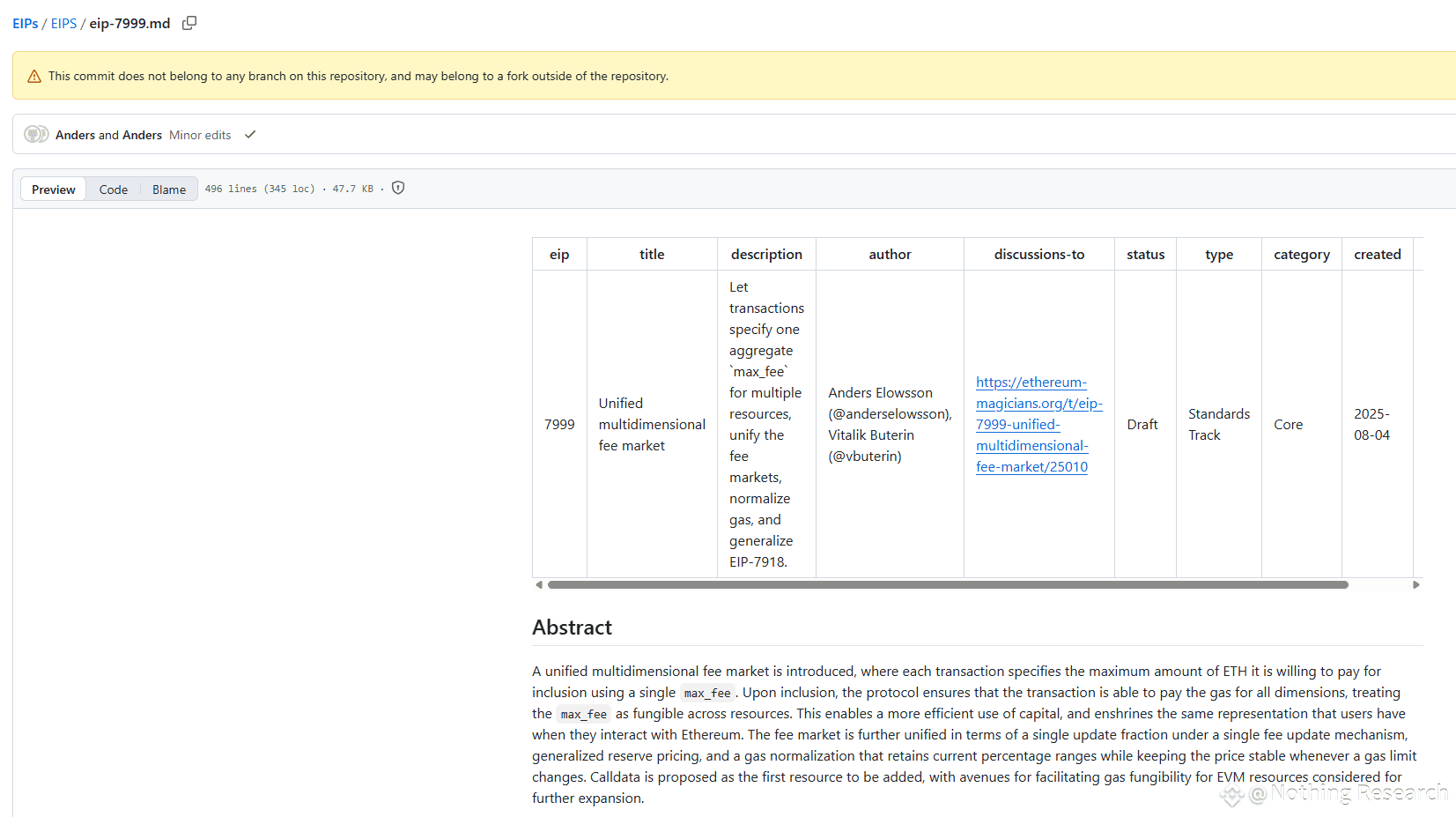
Task: Click the 'Unified multidimensional fee market' title cell
Action: [652, 425]
